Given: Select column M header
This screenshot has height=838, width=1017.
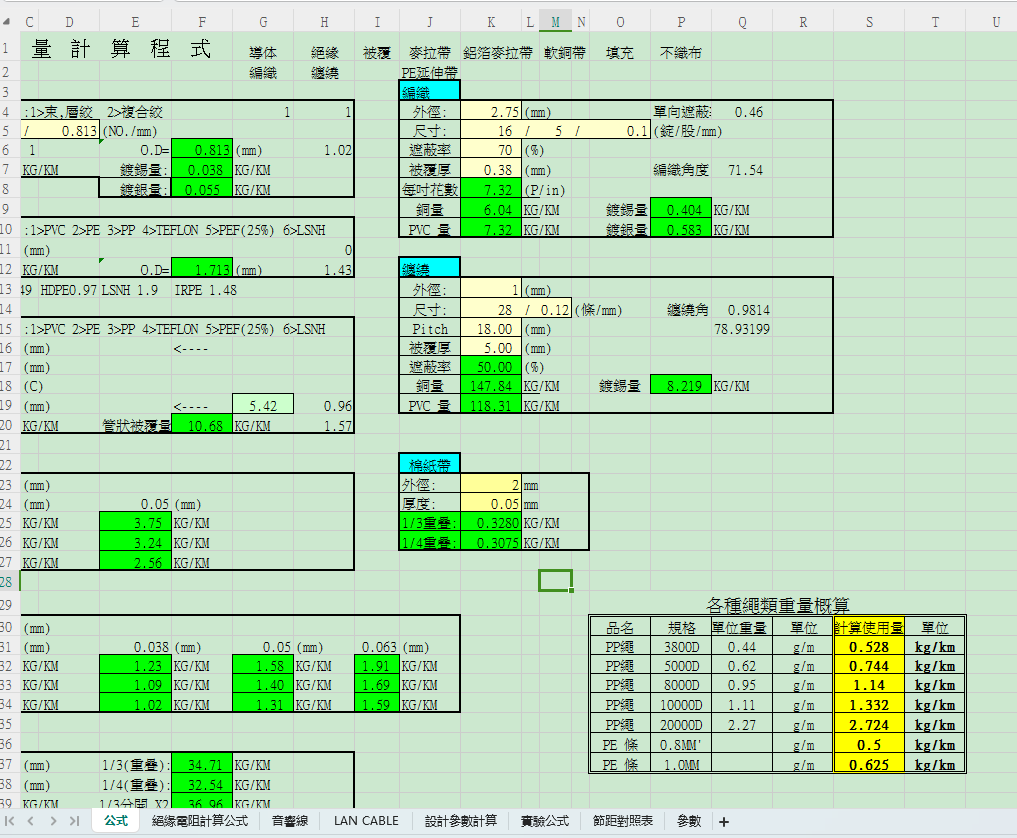Looking at the screenshot, I should [555, 22].
